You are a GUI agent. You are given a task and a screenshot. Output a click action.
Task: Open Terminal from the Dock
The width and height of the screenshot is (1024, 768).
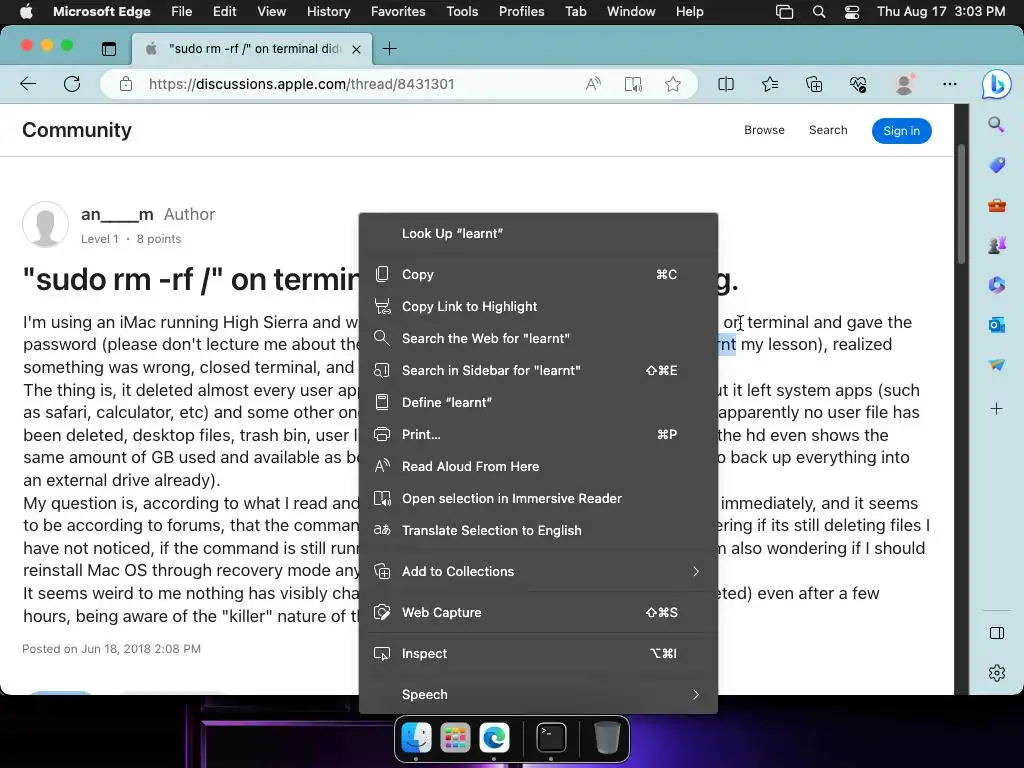(551, 738)
